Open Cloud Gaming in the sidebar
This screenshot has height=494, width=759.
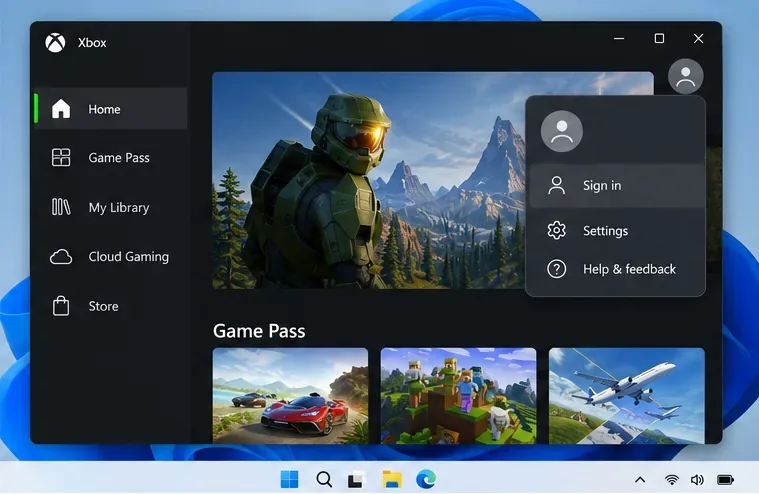click(111, 257)
